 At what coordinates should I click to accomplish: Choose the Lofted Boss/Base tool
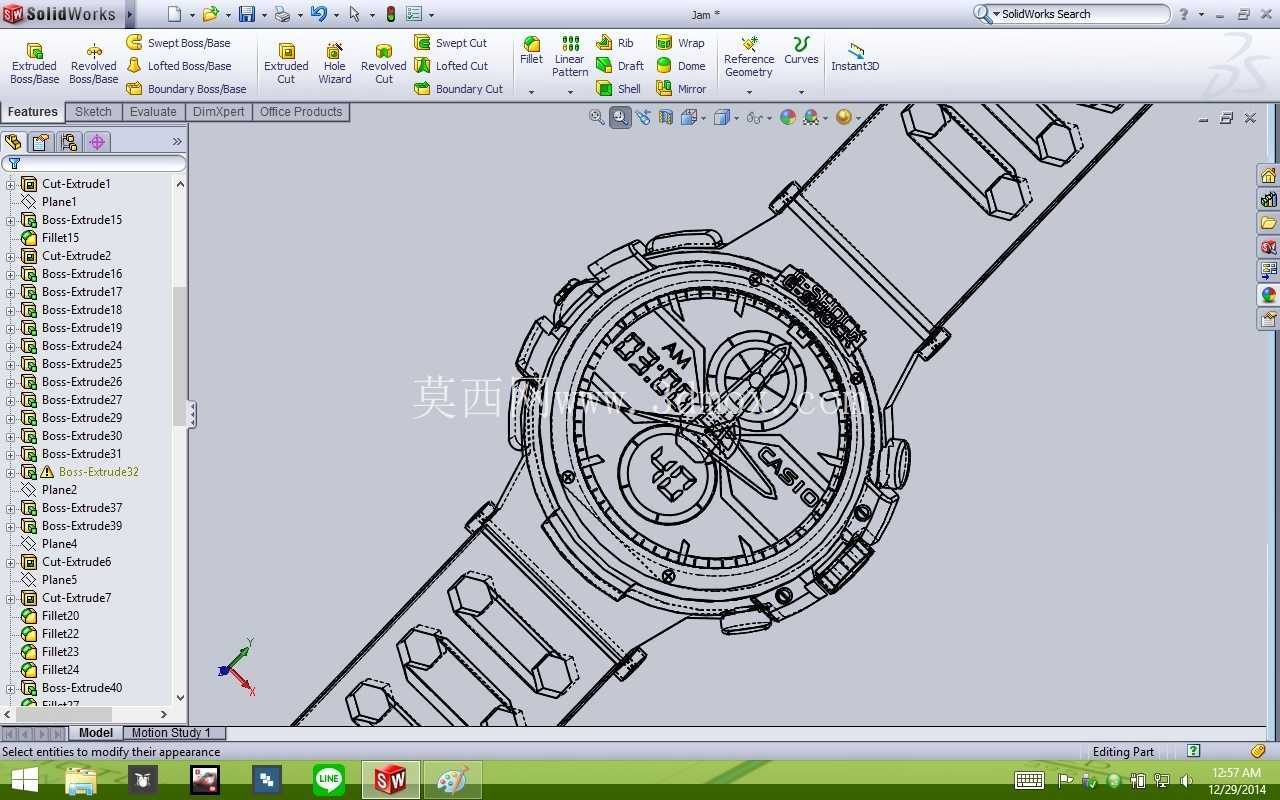tap(178, 66)
